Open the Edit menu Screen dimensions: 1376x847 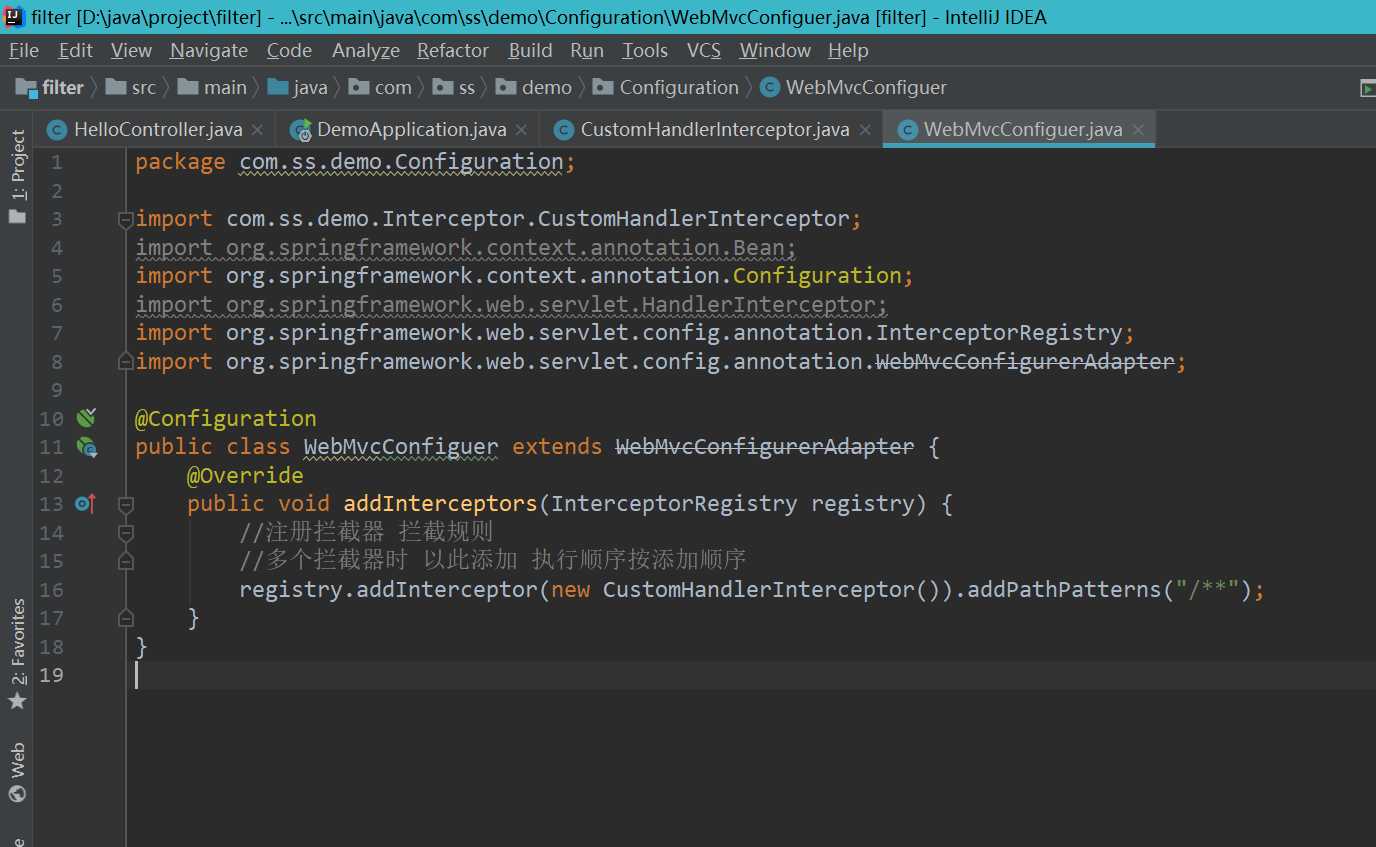pyautogui.click(x=75, y=50)
